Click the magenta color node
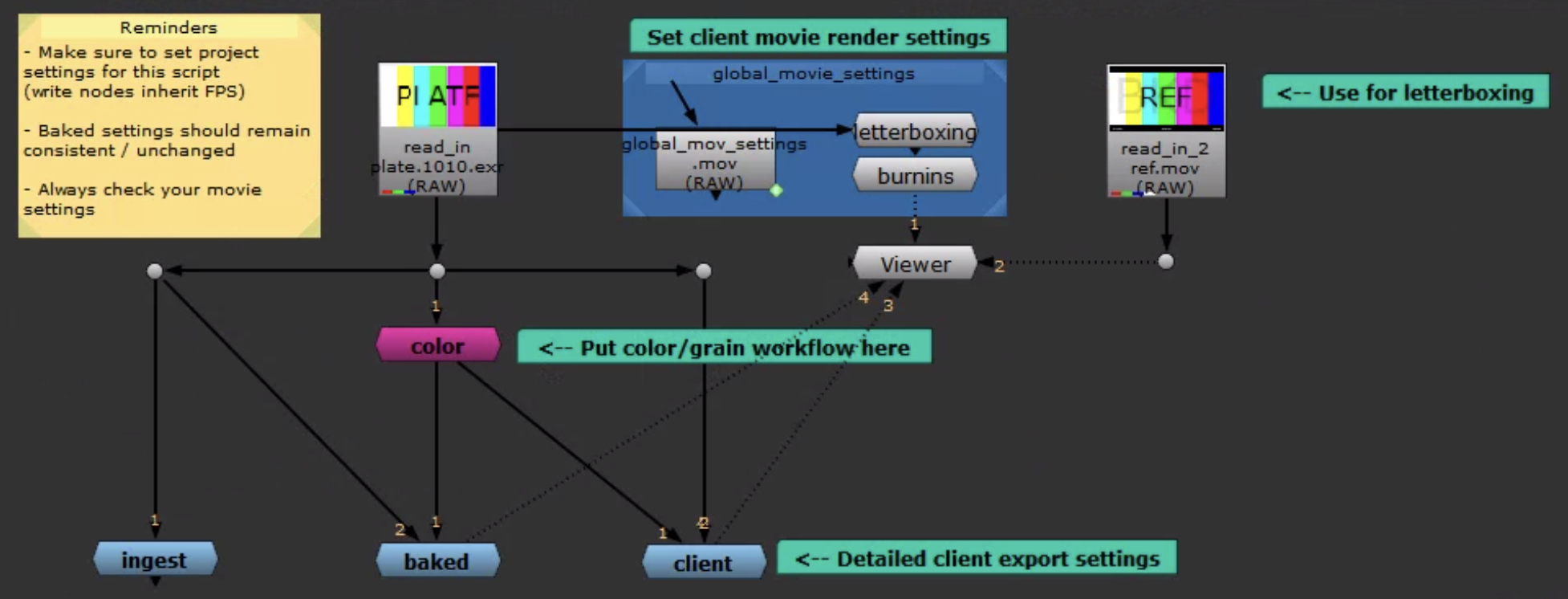This screenshot has height=599, width=1568. click(437, 346)
